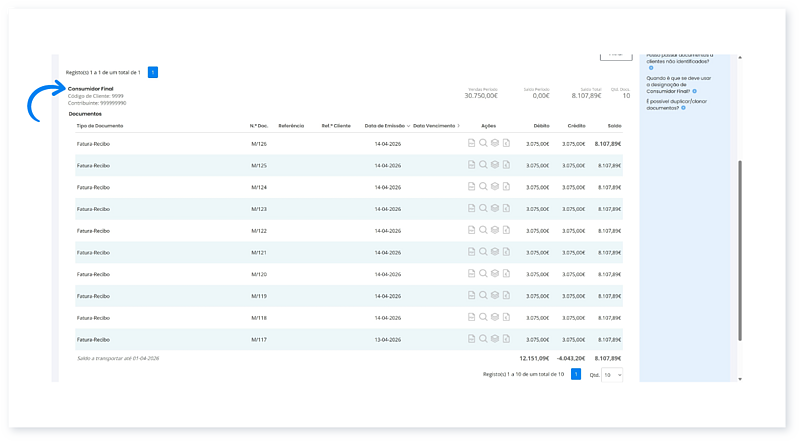View document M/122 with magnifier icon

[x=483, y=230]
